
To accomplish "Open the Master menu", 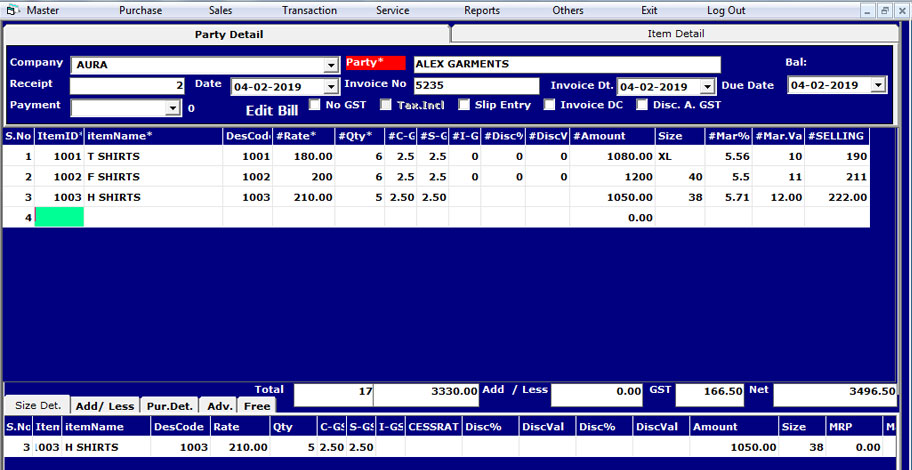I will (x=43, y=10).
